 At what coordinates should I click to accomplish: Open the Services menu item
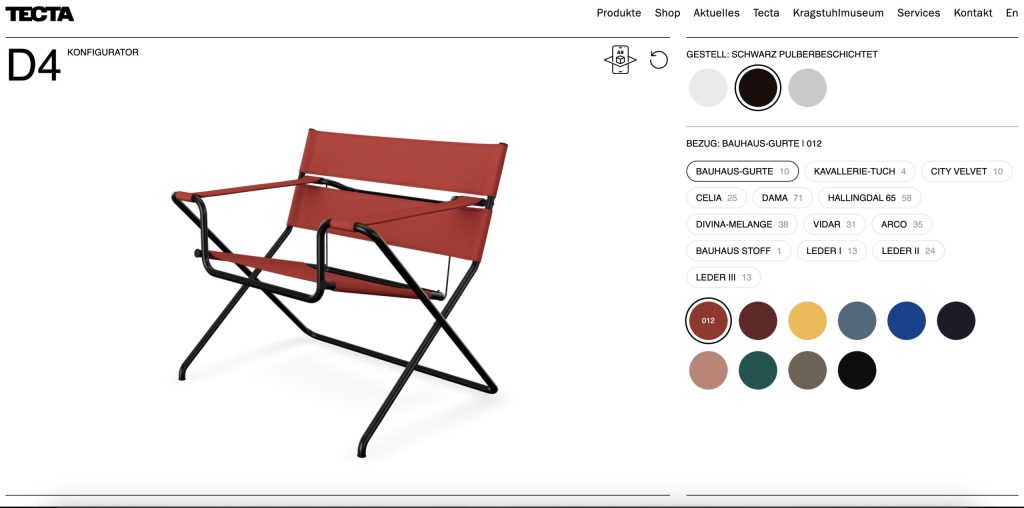click(918, 13)
